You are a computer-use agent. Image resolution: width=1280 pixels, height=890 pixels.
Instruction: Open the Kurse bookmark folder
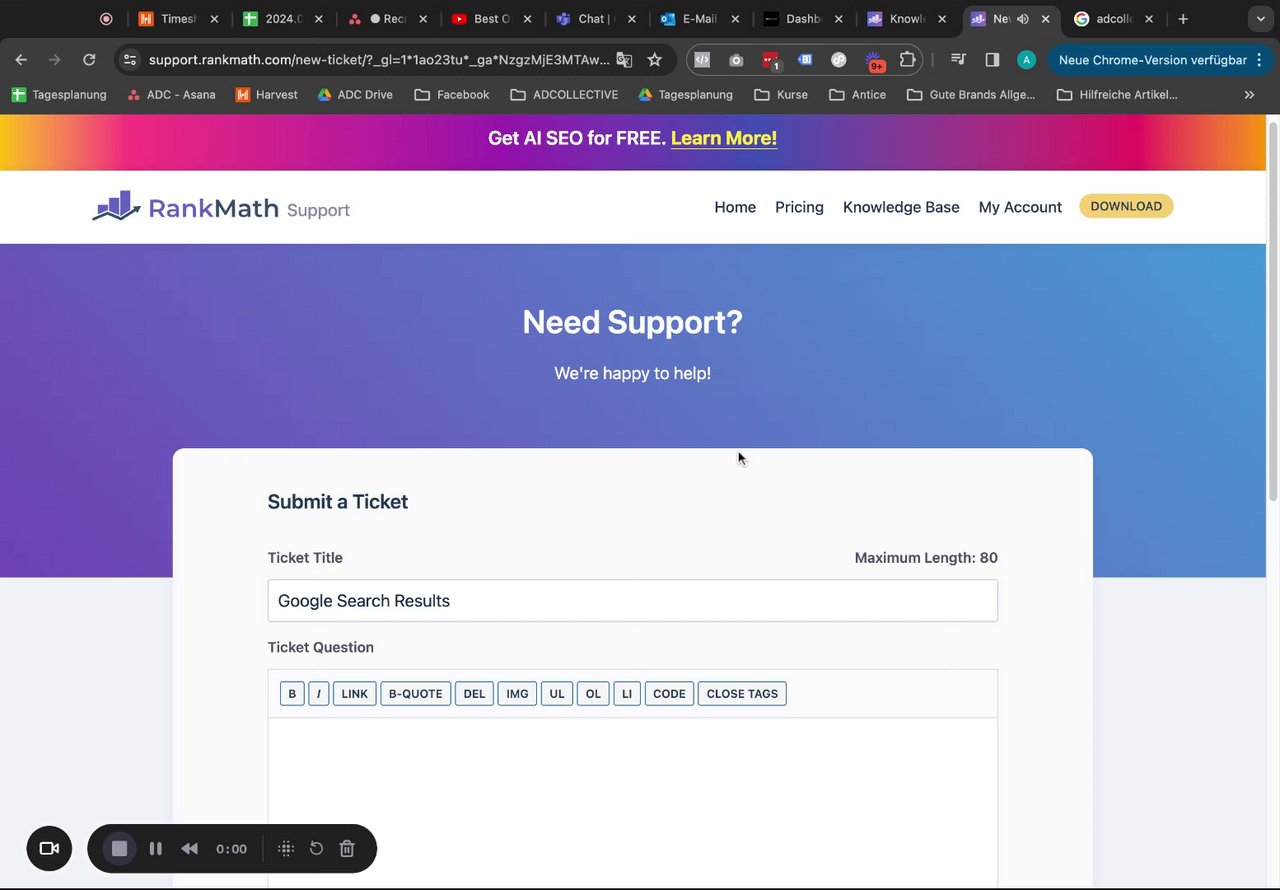(x=781, y=95)
